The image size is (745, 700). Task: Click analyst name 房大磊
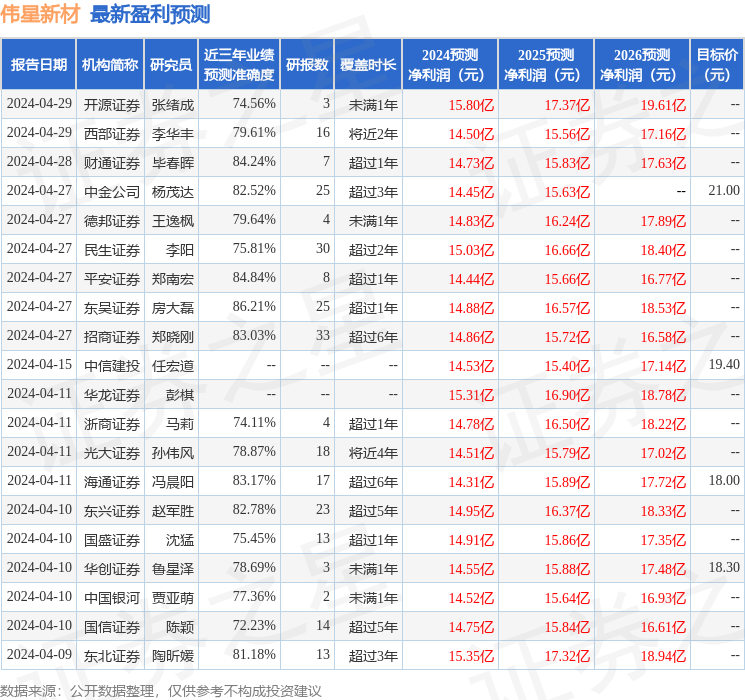click(173, 308)
